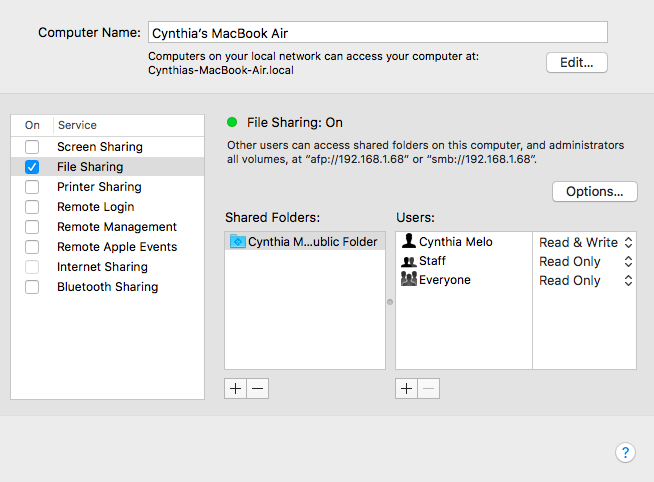
Task: Click the Everyone group icon
Action: (408, 280)
